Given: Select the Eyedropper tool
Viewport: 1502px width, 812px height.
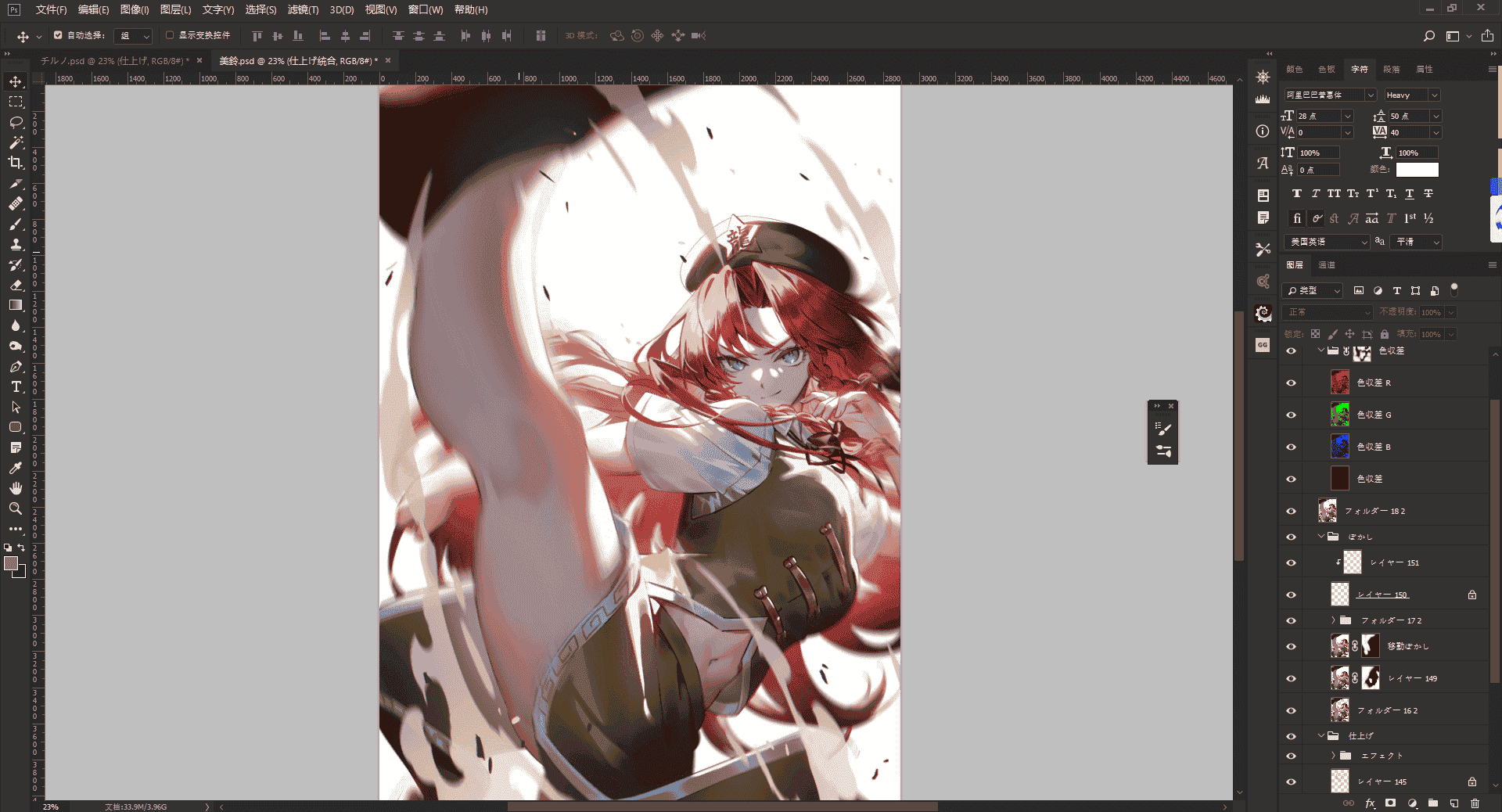Looking at the screenshot, I should pyautogui.click(x=16, y=468).
